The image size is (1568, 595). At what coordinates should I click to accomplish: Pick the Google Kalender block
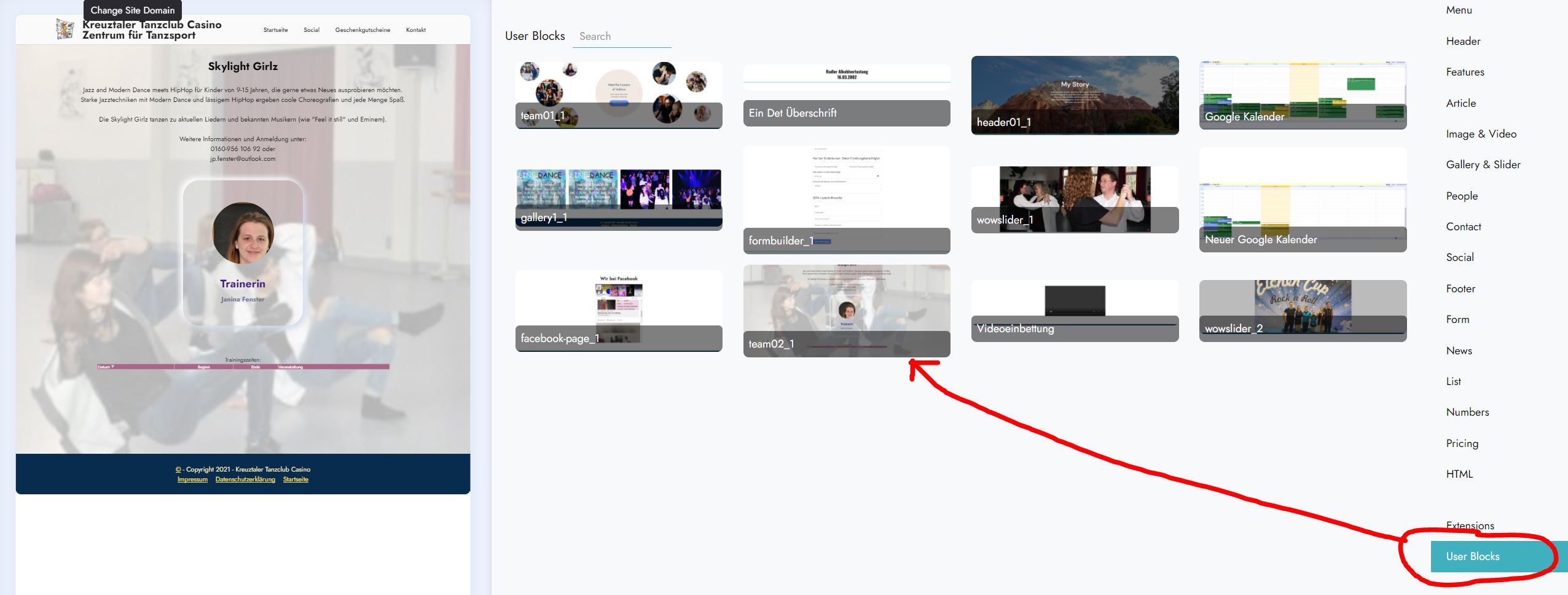point(1303,95)
